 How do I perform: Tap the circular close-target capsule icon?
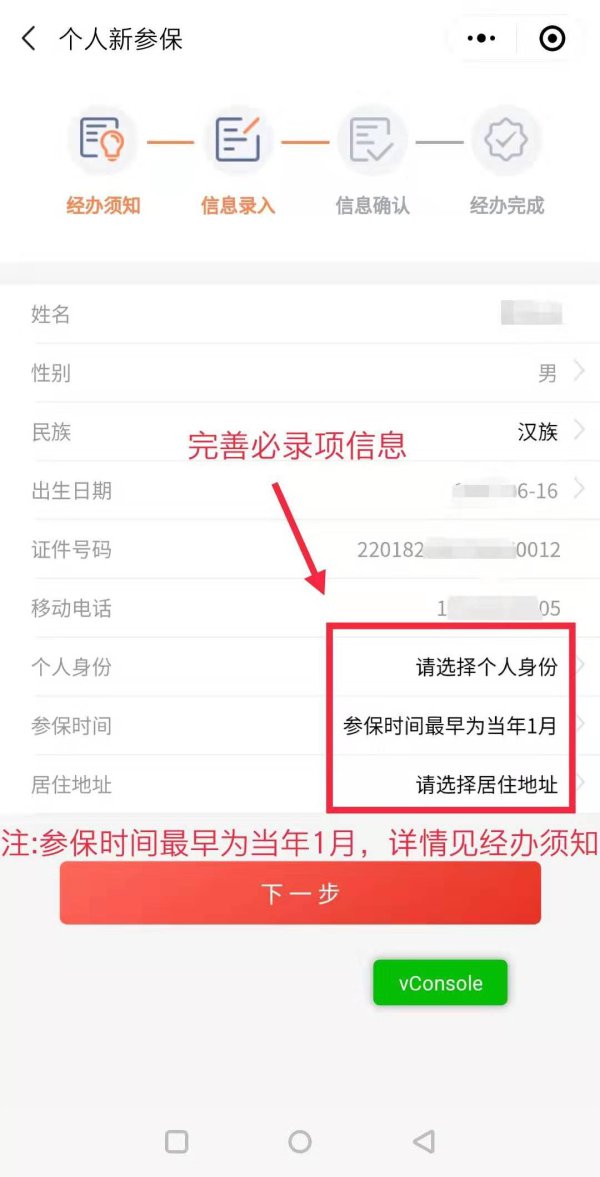(x=553, y=38)
